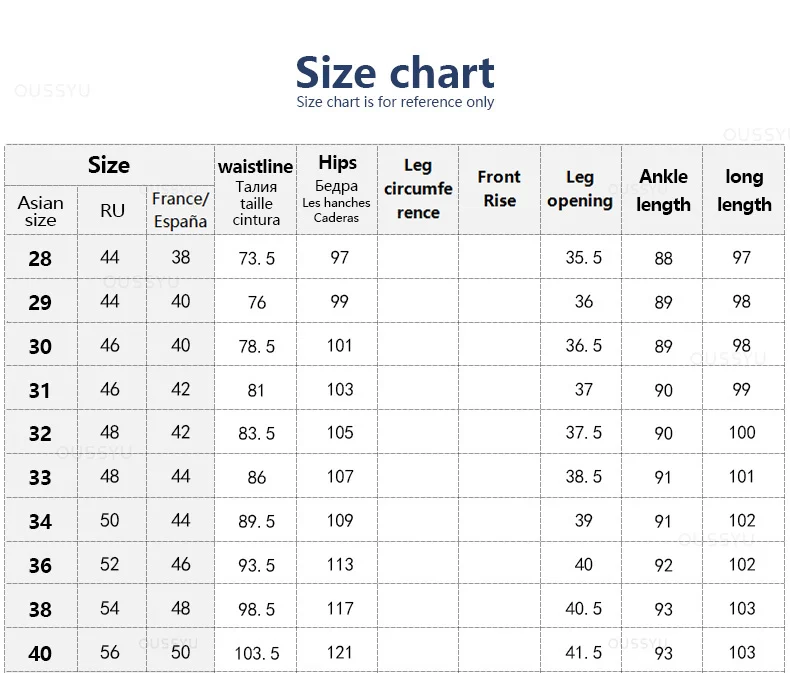Click the 'Hips' column header
The width and height of the screenshot is (790, 673).
coord(337,190)
